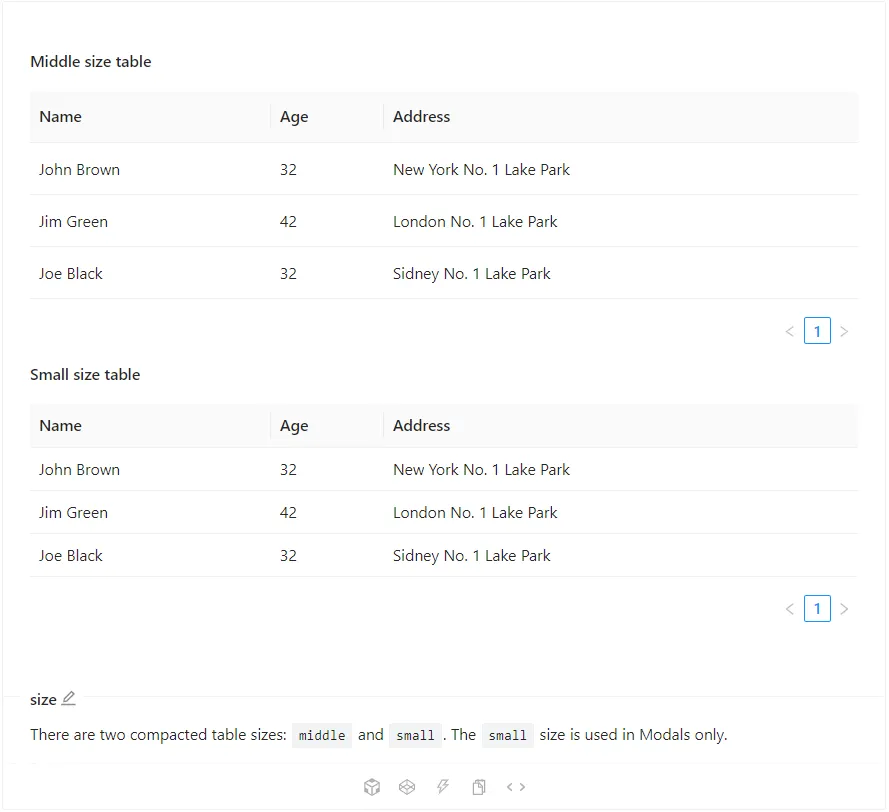This screenshot has width=889, height=812.
Task: Show source code with angle brackets icon
Action: pyautogui.click(x=516, y=787)
